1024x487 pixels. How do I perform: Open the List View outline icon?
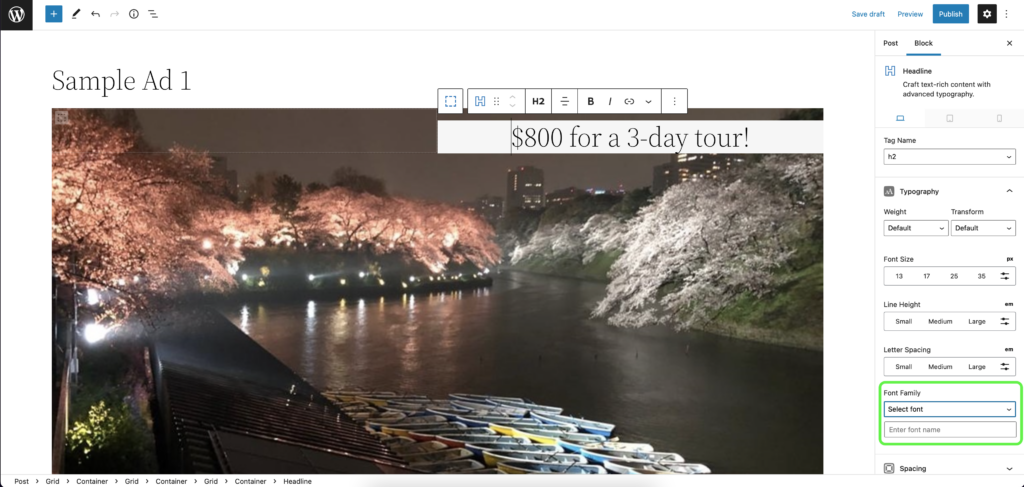click(x=152, y=14)
